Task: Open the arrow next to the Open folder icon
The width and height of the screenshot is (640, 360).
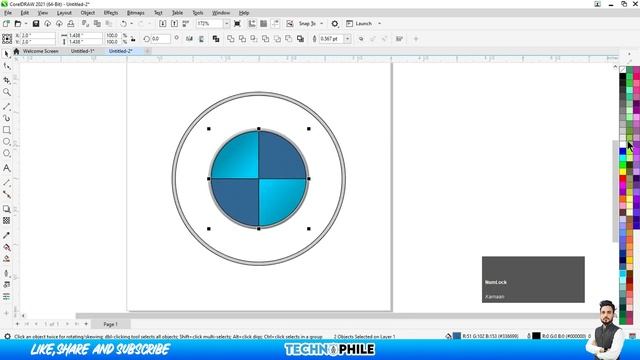Action: (26, 24)
